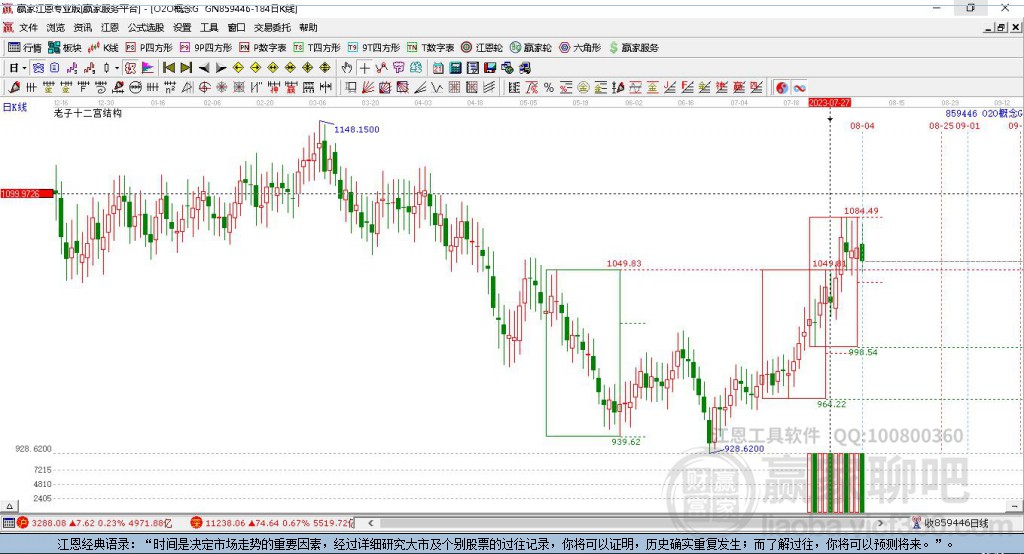Click the 928.6200 low price label
The image size is (1024, 554).
[744, 449]
